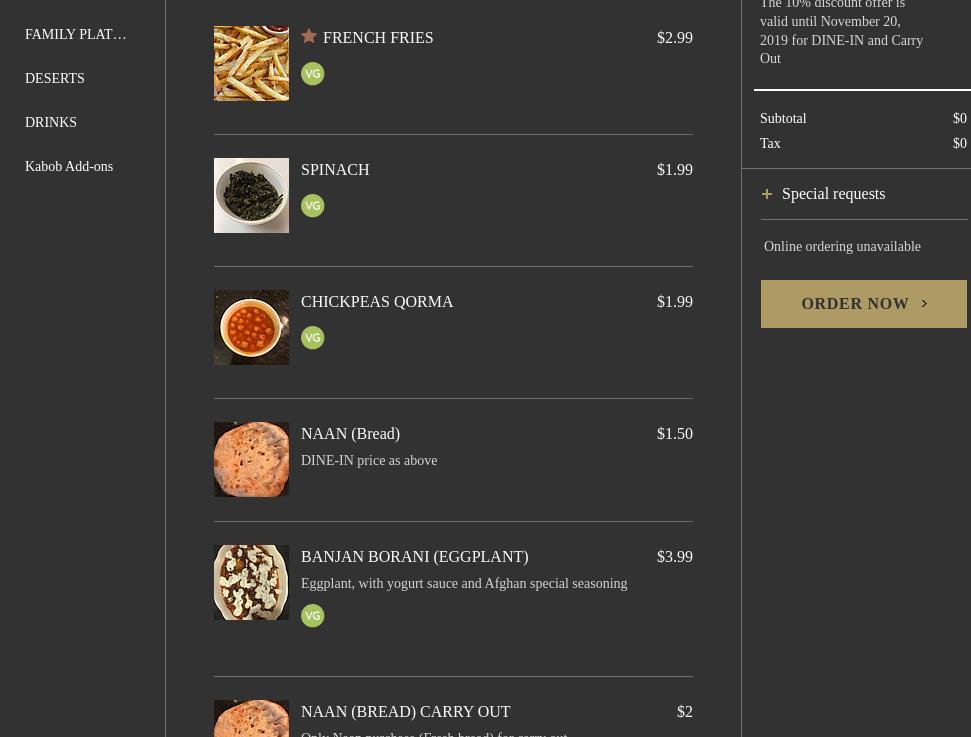Go to the Deserts category
The width and height of the screenshot is (971, 737).
pos(54,78)
